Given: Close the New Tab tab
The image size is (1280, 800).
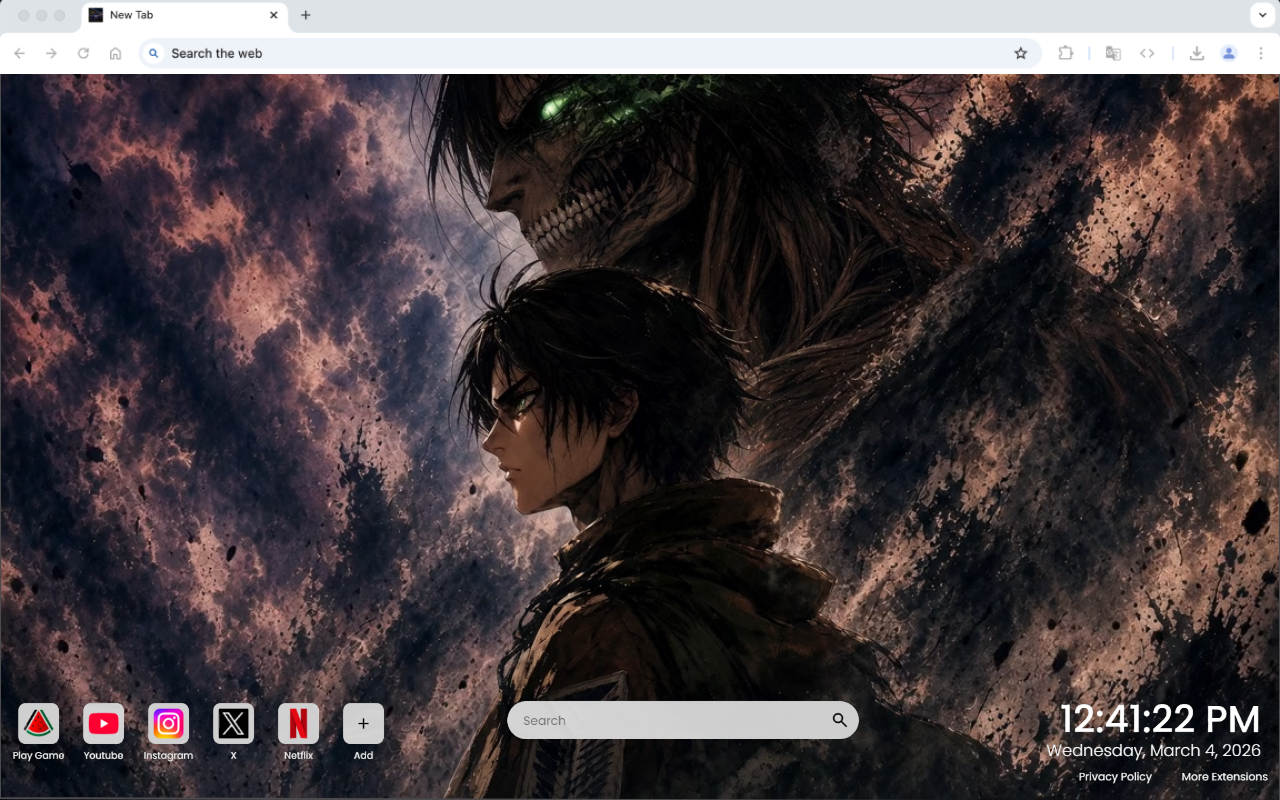Looking at the screenshot, I should click(x=274, y=15).
